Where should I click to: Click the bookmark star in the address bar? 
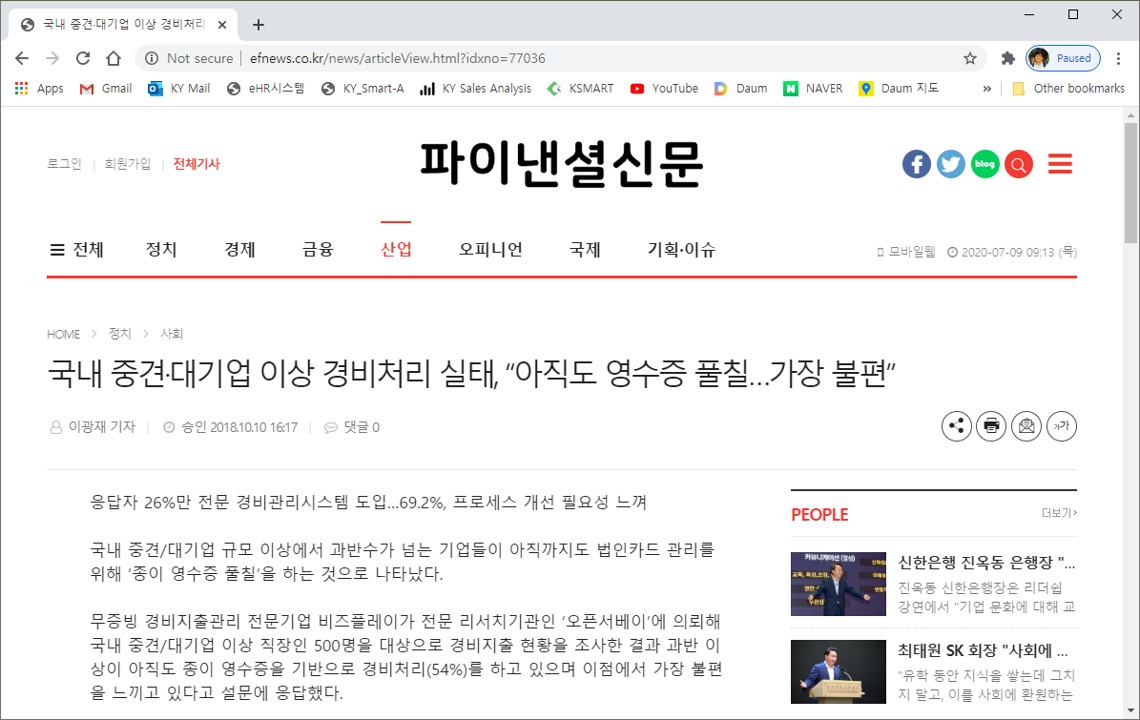tap(969, 58)
